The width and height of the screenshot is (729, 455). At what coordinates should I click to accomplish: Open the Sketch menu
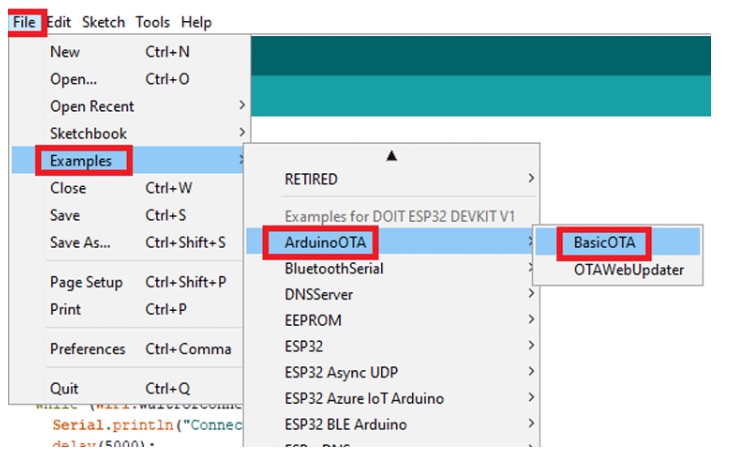pyautogui.click(x=104, y=22)
